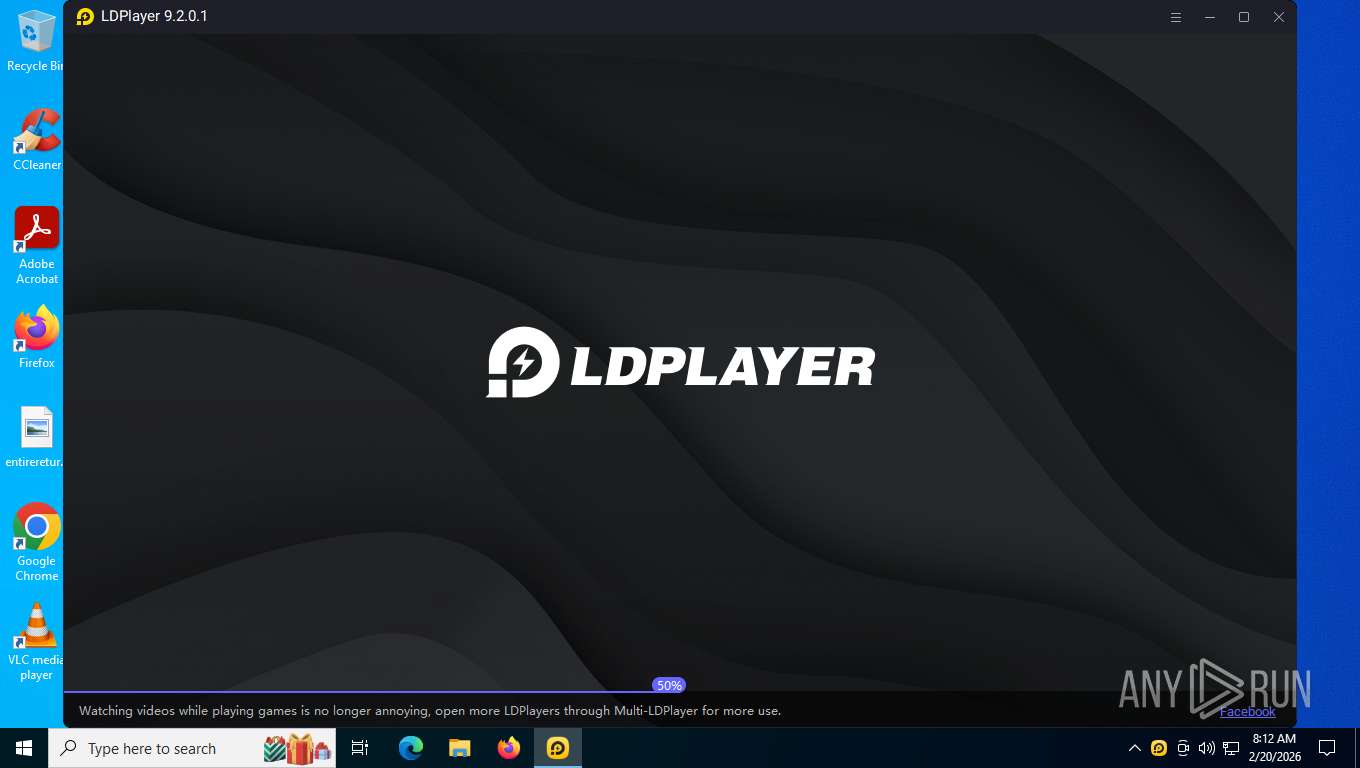Open the LDPlayer hamburger menu

1176,17
